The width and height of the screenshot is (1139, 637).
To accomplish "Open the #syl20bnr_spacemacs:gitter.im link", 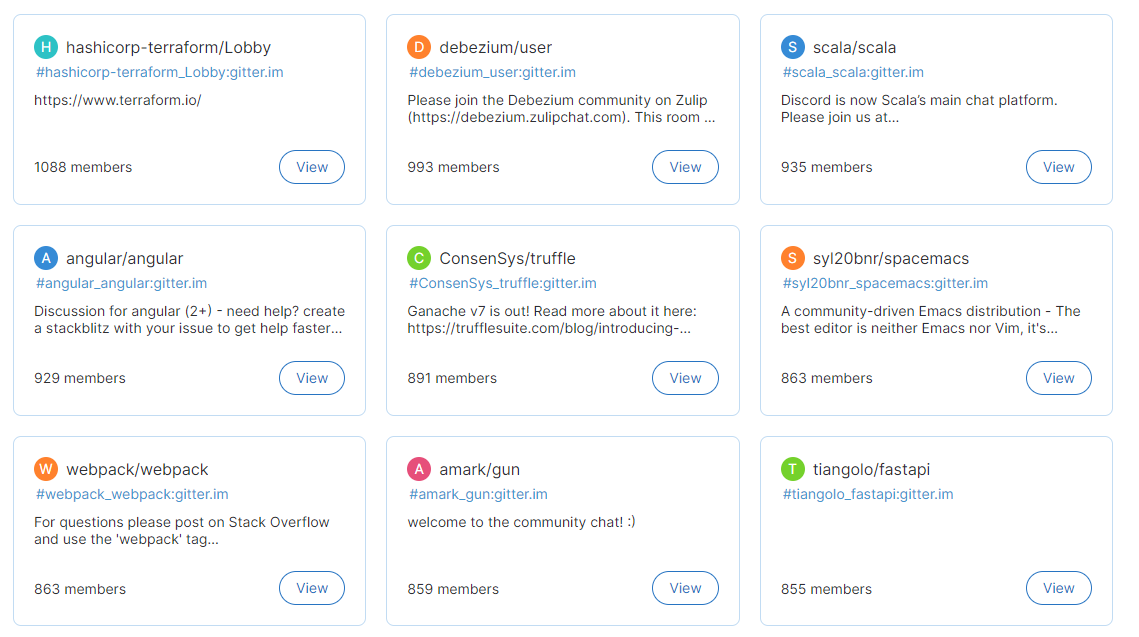I will tap(870, 283).
